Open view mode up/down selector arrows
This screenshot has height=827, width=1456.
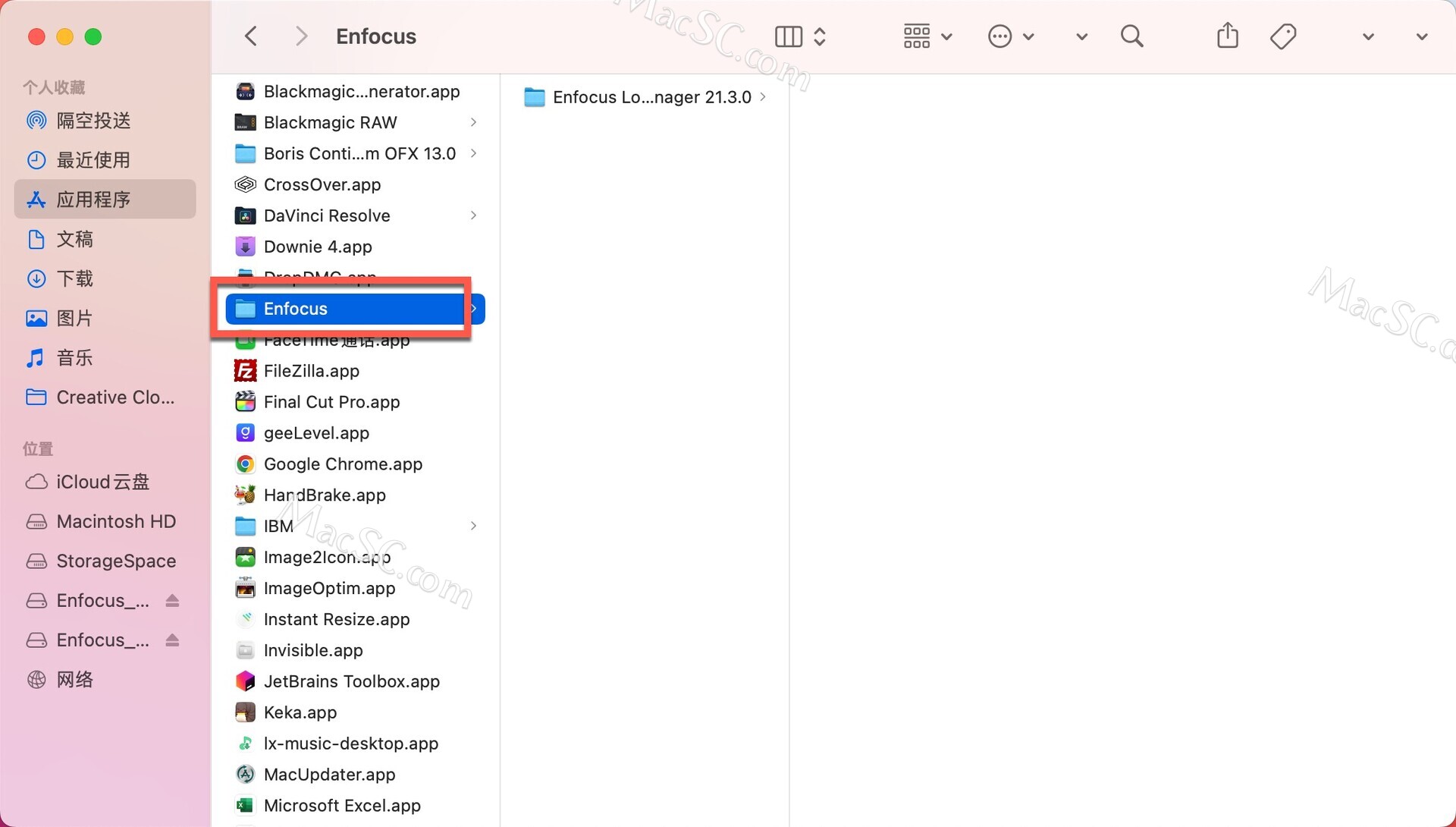coord(820,36)
